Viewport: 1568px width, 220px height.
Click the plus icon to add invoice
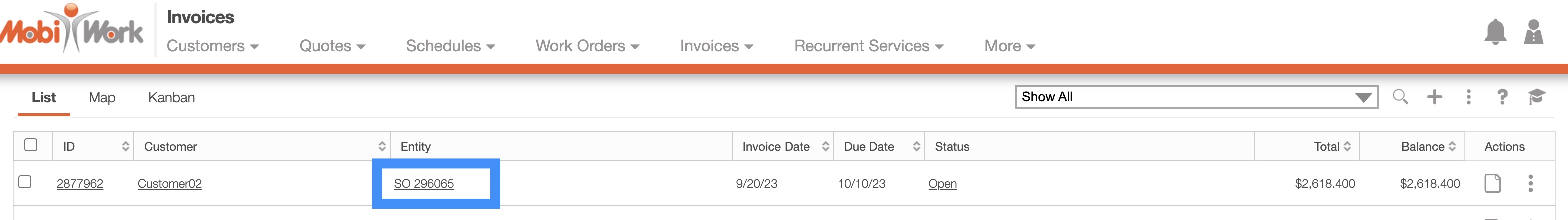click(x=1435, y=97)
